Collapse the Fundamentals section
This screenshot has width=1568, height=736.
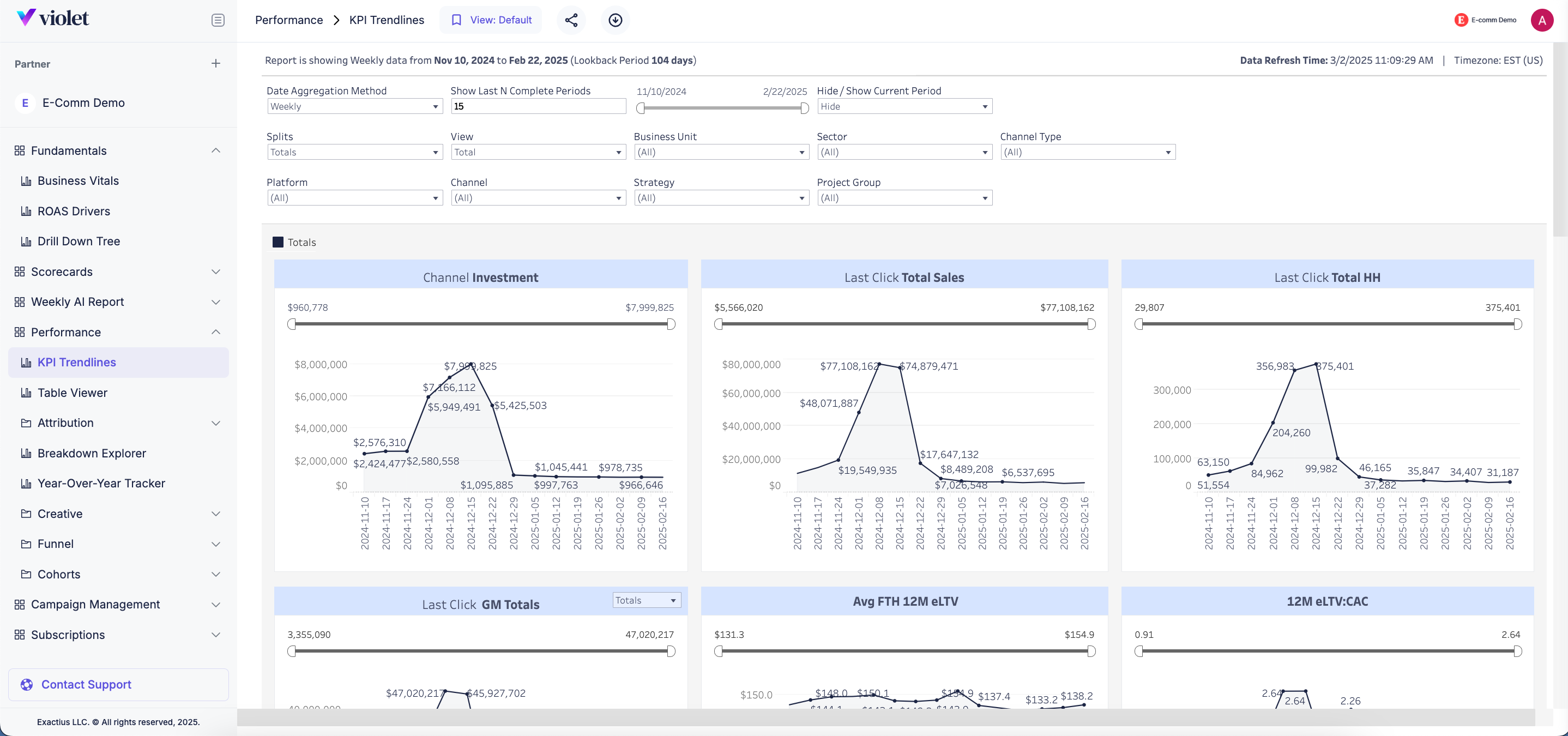(215, 150)
